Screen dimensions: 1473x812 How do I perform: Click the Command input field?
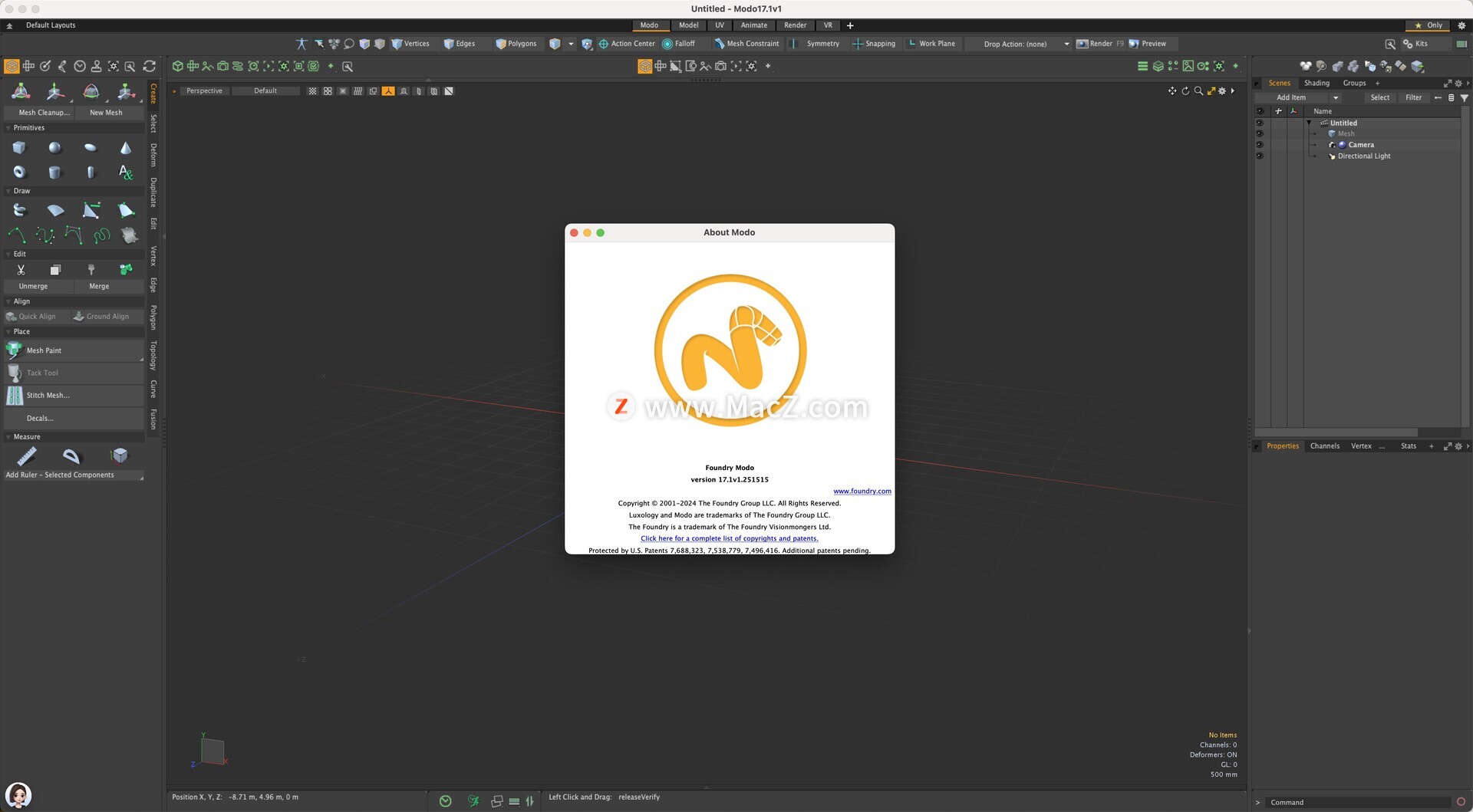(1358, 803)
